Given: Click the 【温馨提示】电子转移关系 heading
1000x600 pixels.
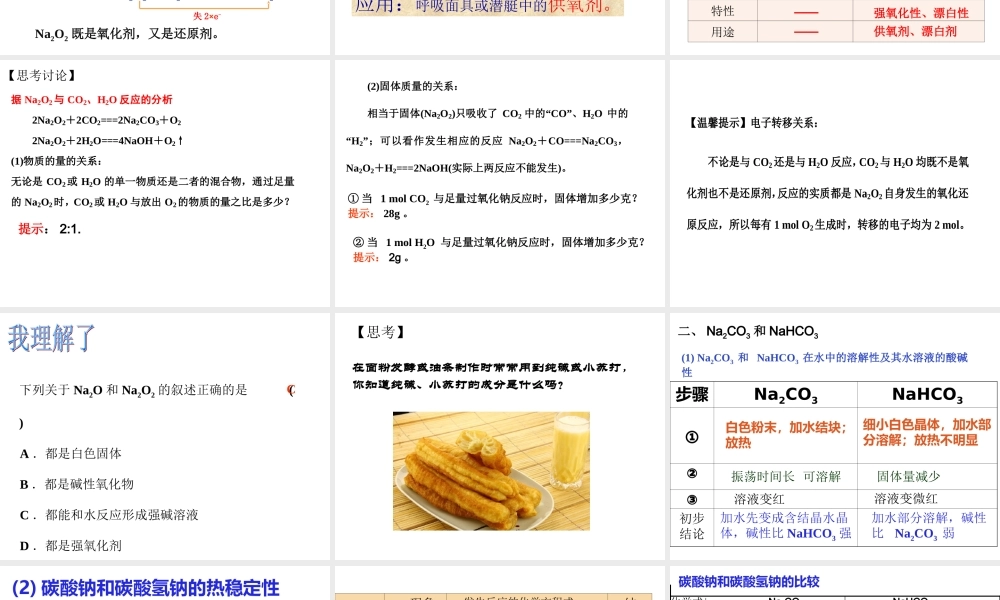Looking at the screenshot, I should (752, 123).
